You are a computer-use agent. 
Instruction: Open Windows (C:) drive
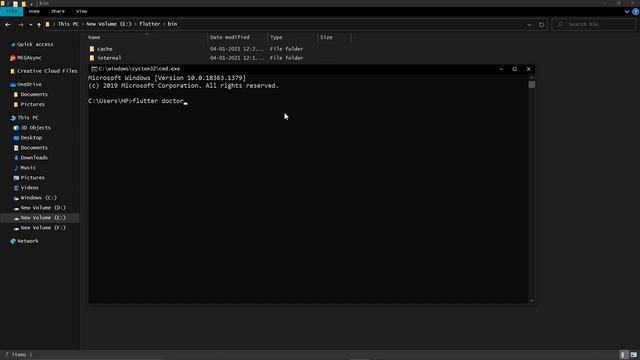pyautogui.click(x=38, y=198)
